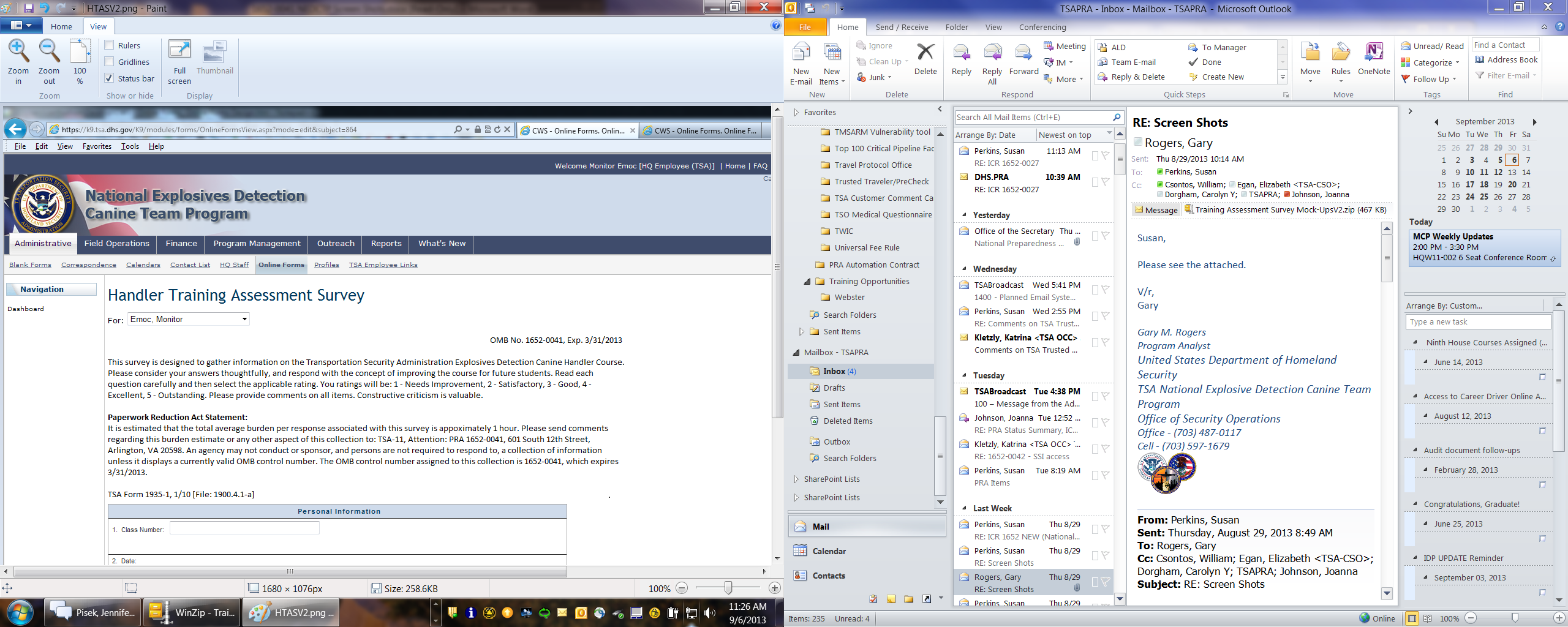
Task: Flag the TSABroadcast Tue 4:38 PM message
Action: point(1105,396)
